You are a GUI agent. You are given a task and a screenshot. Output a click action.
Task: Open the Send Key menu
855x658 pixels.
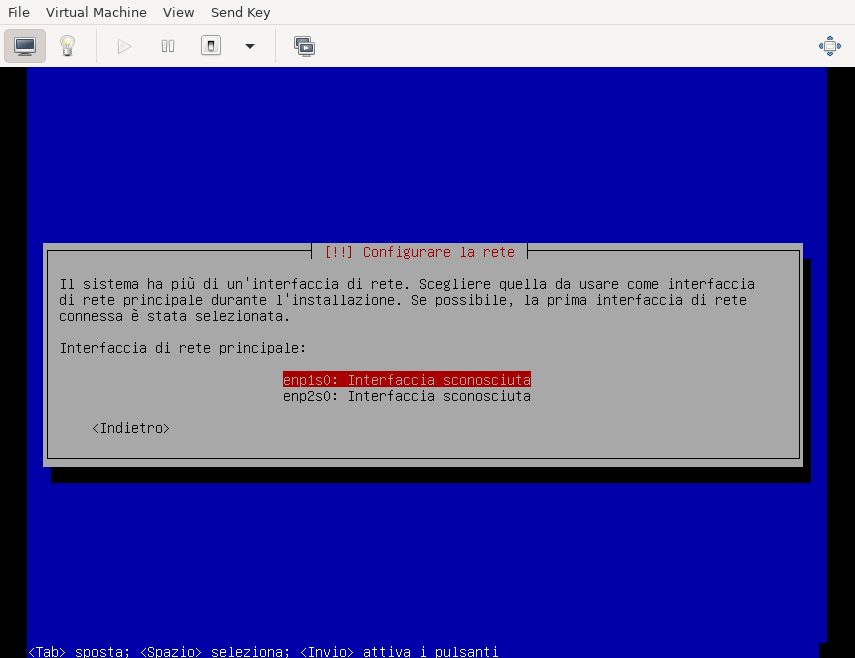pyautogui.click(x=240, y=12)
